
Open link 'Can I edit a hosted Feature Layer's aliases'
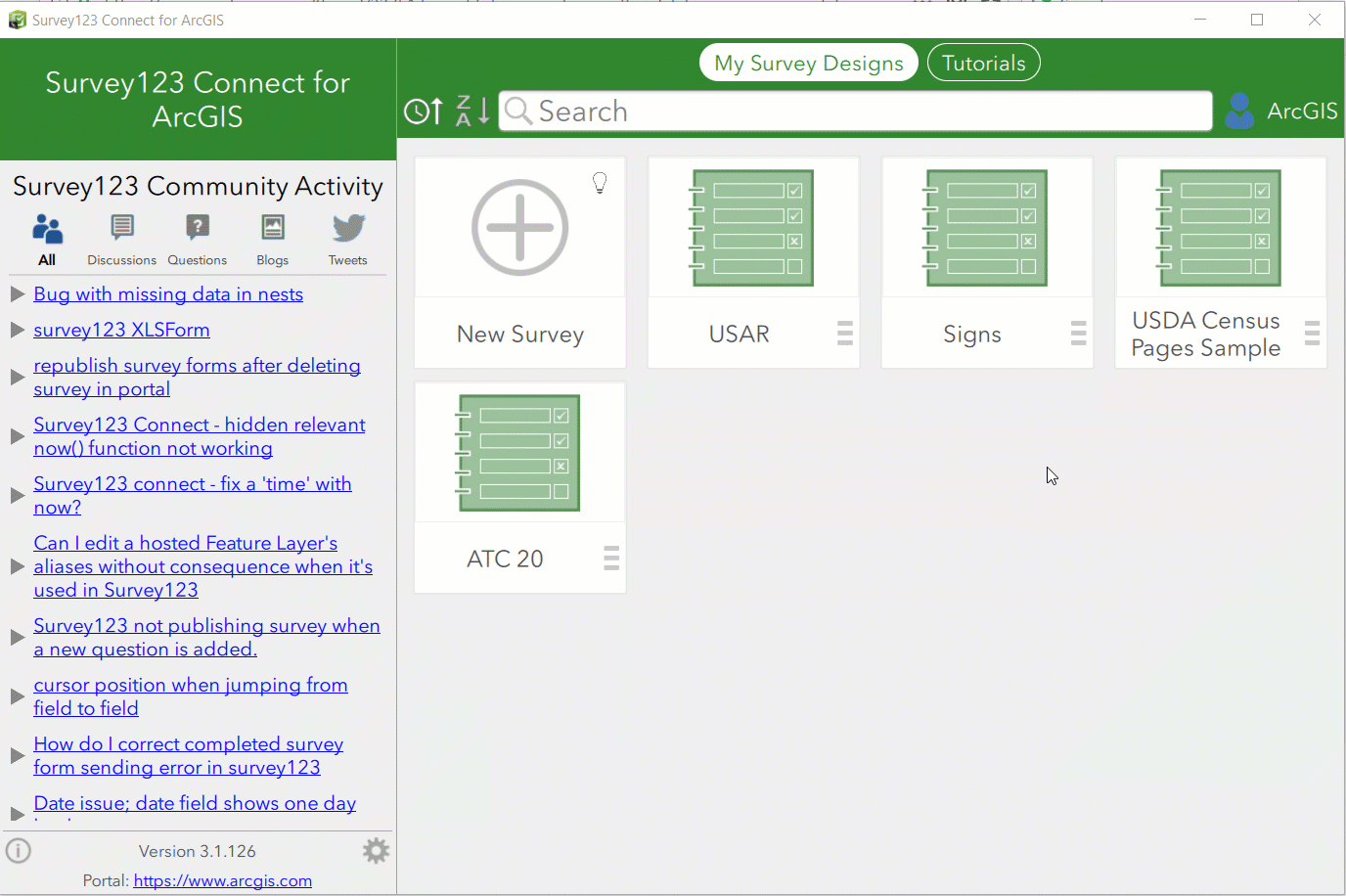point(202,566)
